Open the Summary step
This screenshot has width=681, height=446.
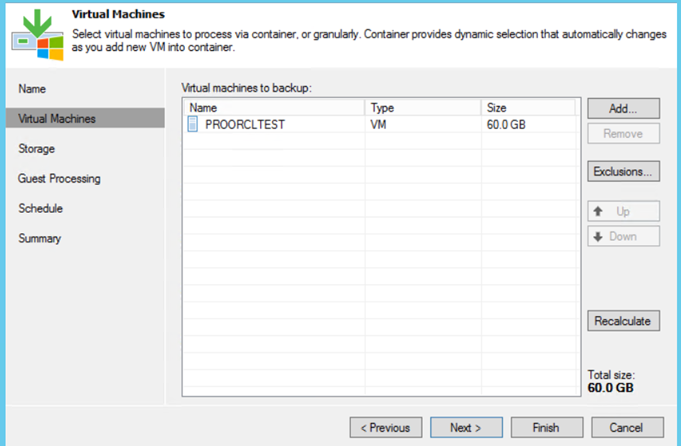(x=39, y=239)
